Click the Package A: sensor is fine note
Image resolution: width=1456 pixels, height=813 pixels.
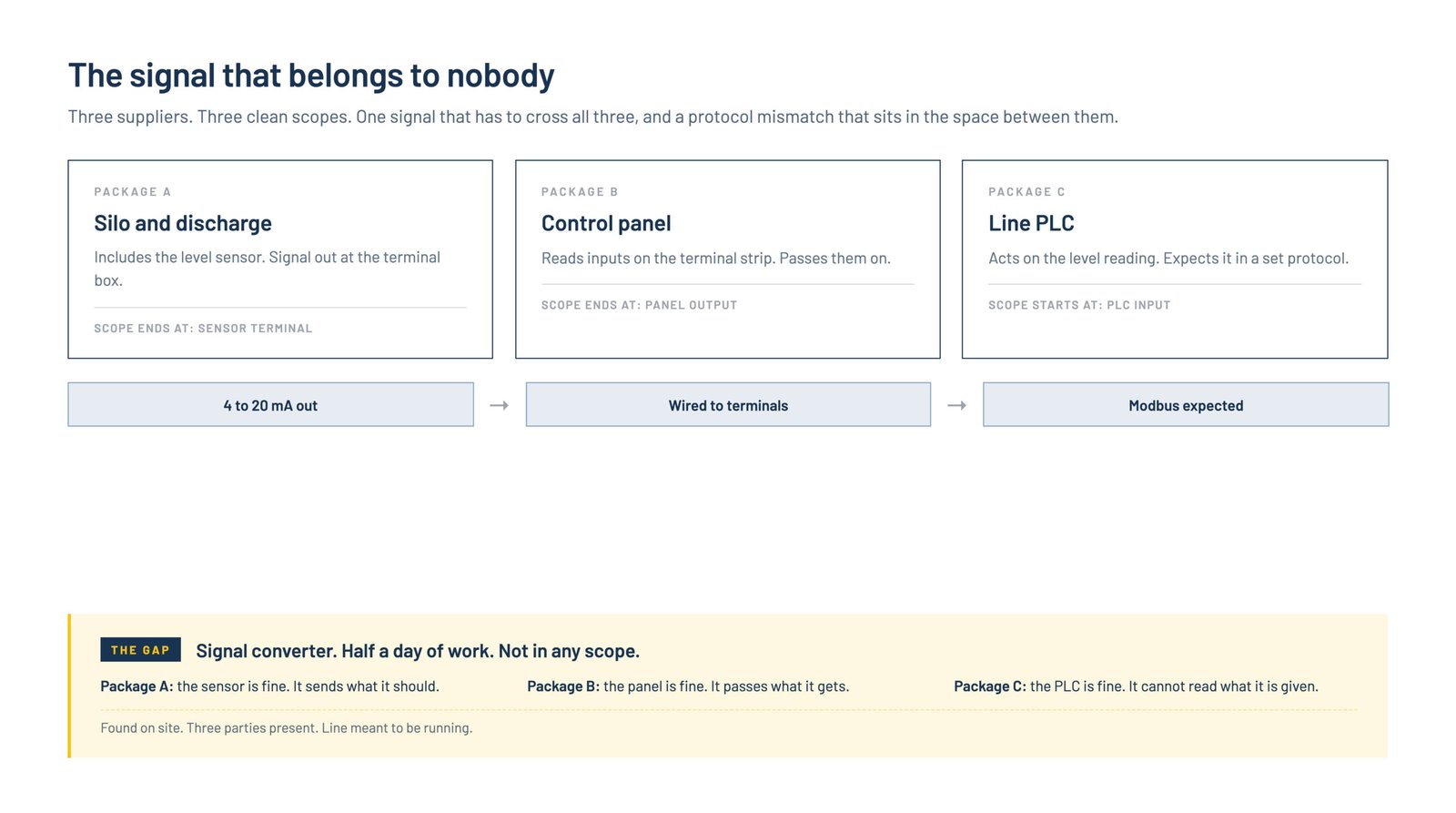[269, 686]
